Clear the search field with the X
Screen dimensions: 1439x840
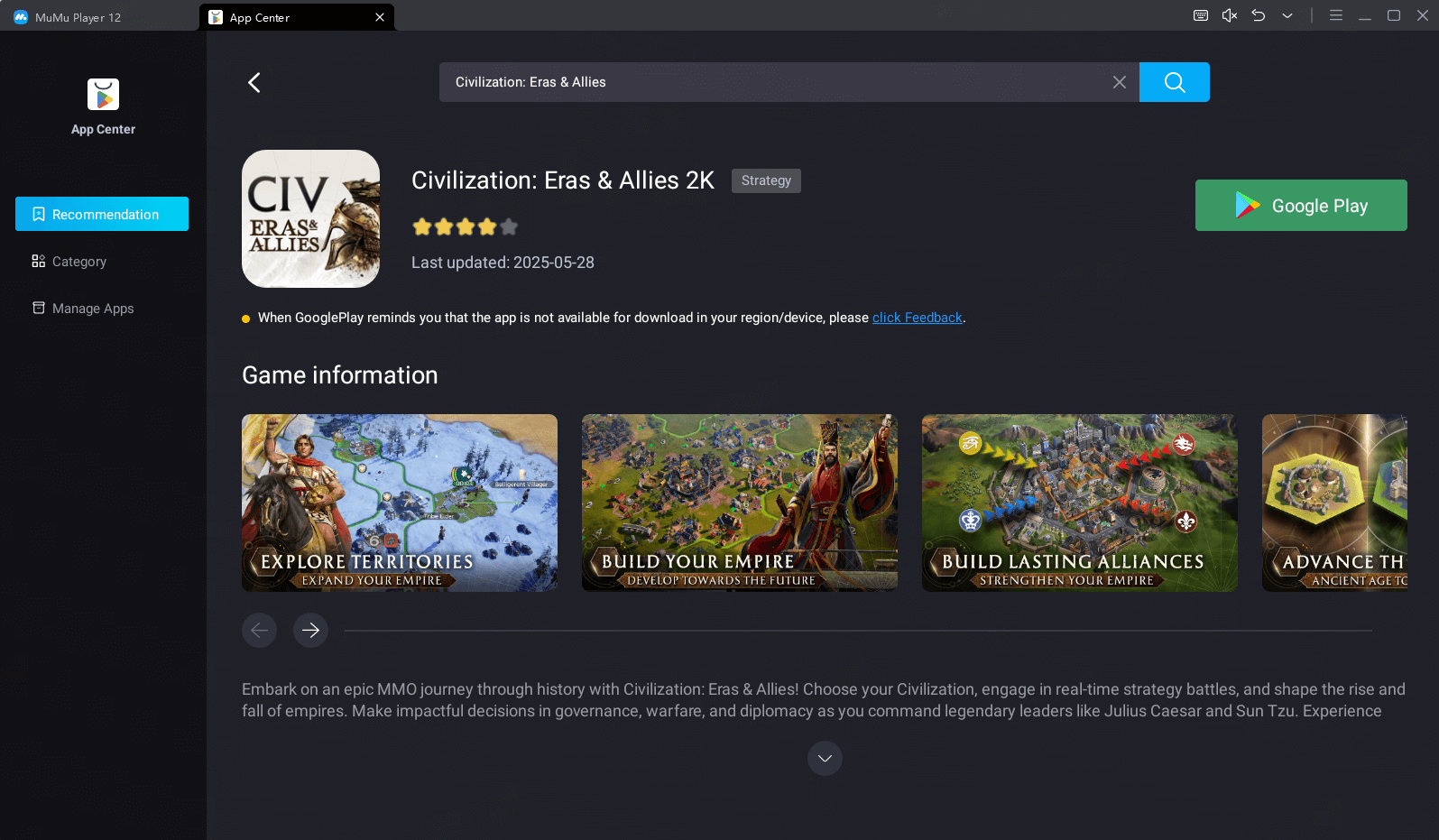(1119, 82)
